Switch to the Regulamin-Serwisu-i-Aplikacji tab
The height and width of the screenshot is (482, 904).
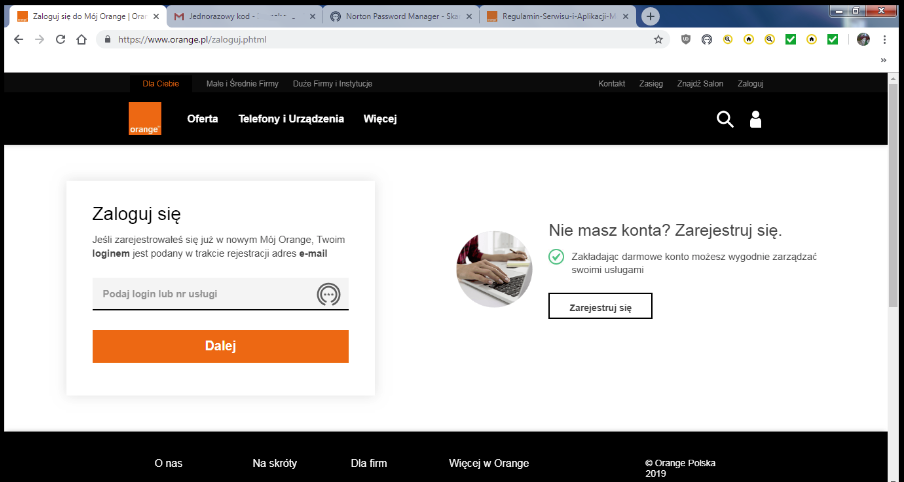558,17
